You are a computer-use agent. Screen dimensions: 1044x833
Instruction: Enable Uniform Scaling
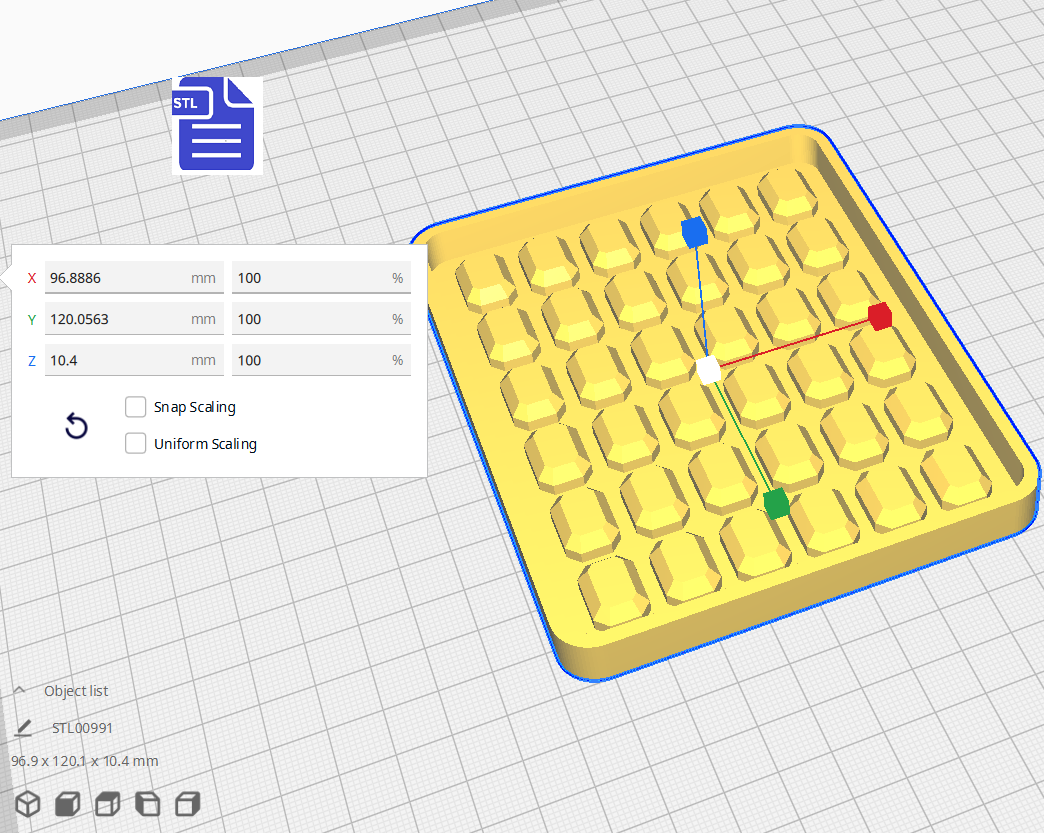coord(136,443)
